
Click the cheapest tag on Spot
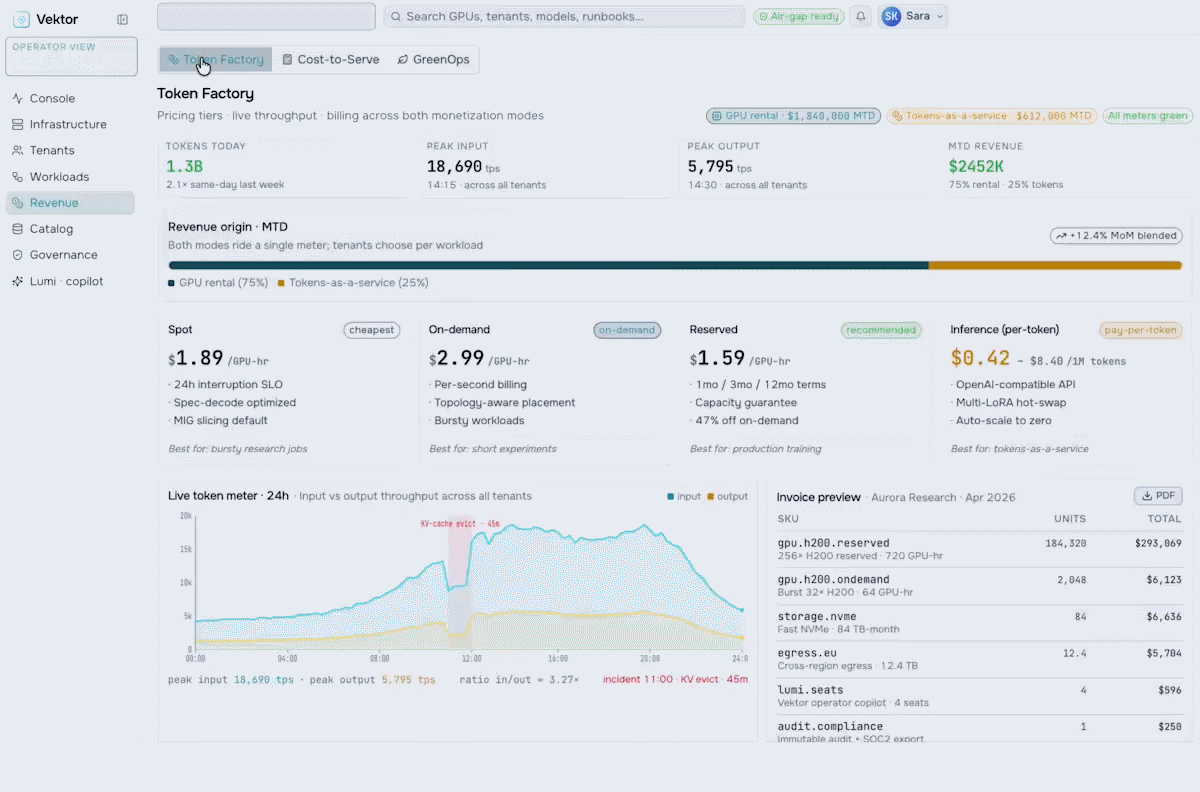pyautogui.click(x=372, y=330)
